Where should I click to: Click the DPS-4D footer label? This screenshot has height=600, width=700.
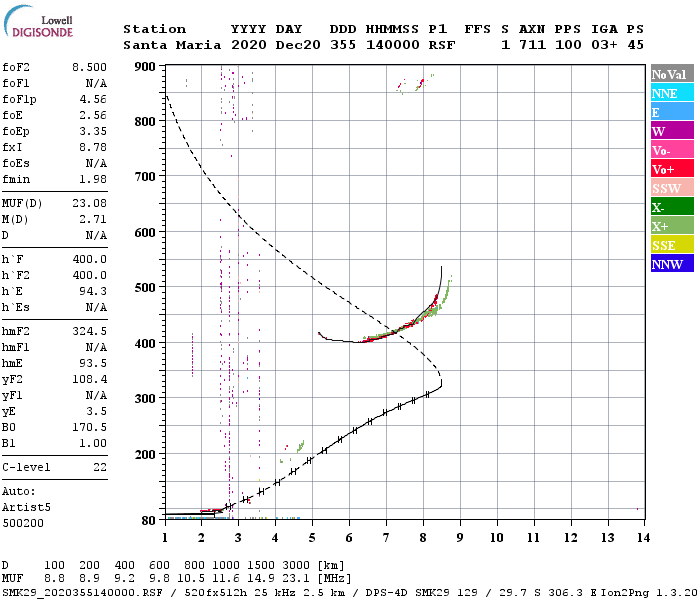[x=388, y=593]
